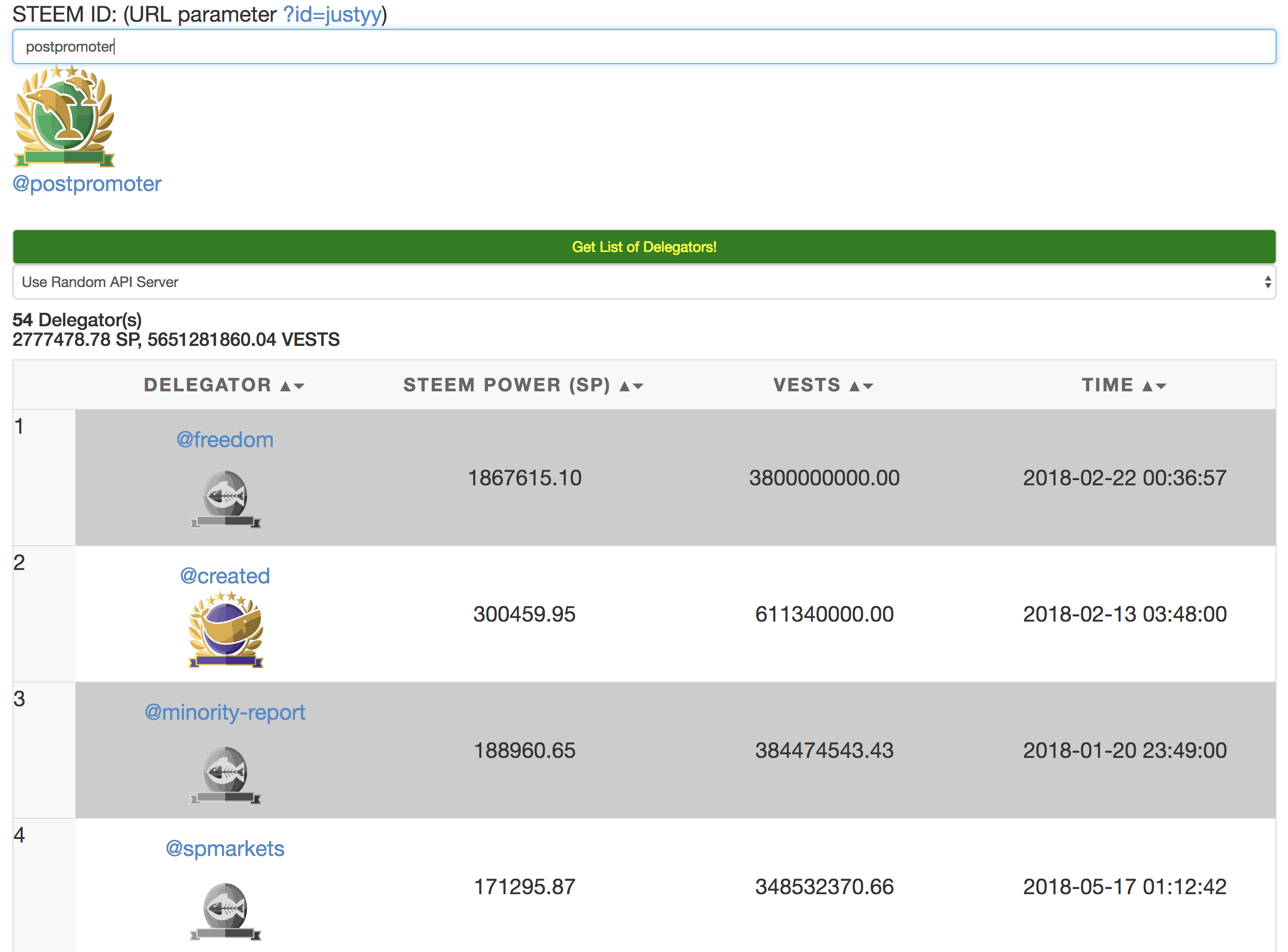Click the DELEGATOR column header
The image size is (1288, 952).
[x=208, y=385]
